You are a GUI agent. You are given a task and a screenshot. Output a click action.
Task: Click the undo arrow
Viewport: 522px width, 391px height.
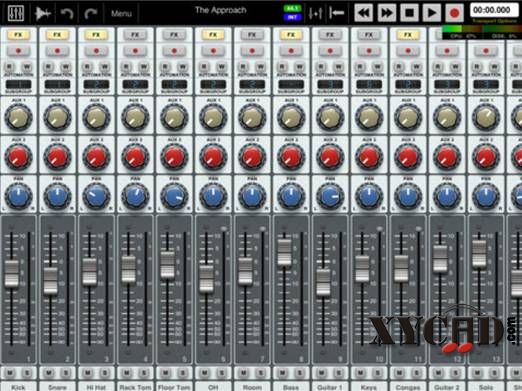[x=67, y=13]
